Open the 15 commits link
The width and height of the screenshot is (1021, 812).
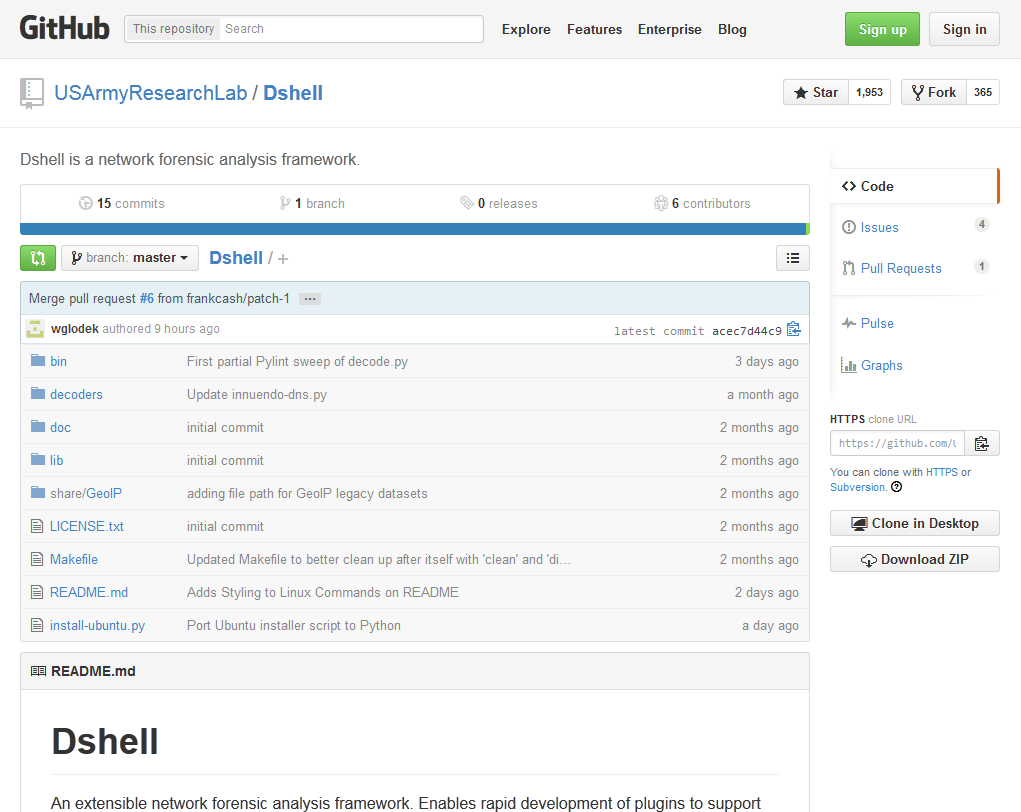(122, 203)
